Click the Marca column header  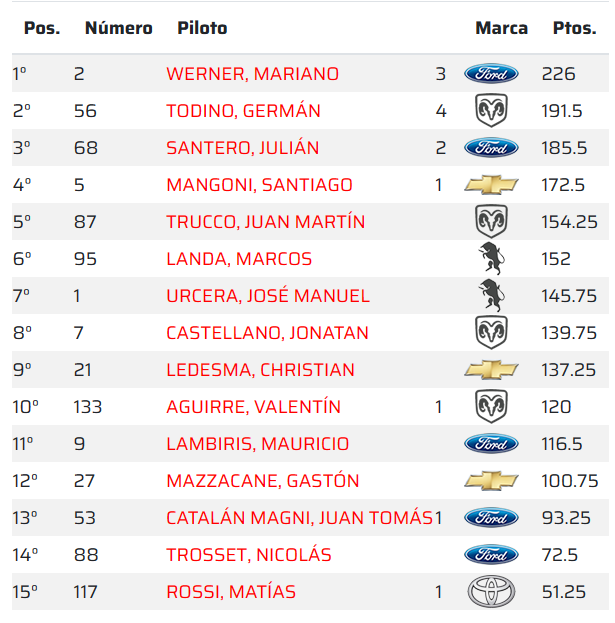point(501,28)
